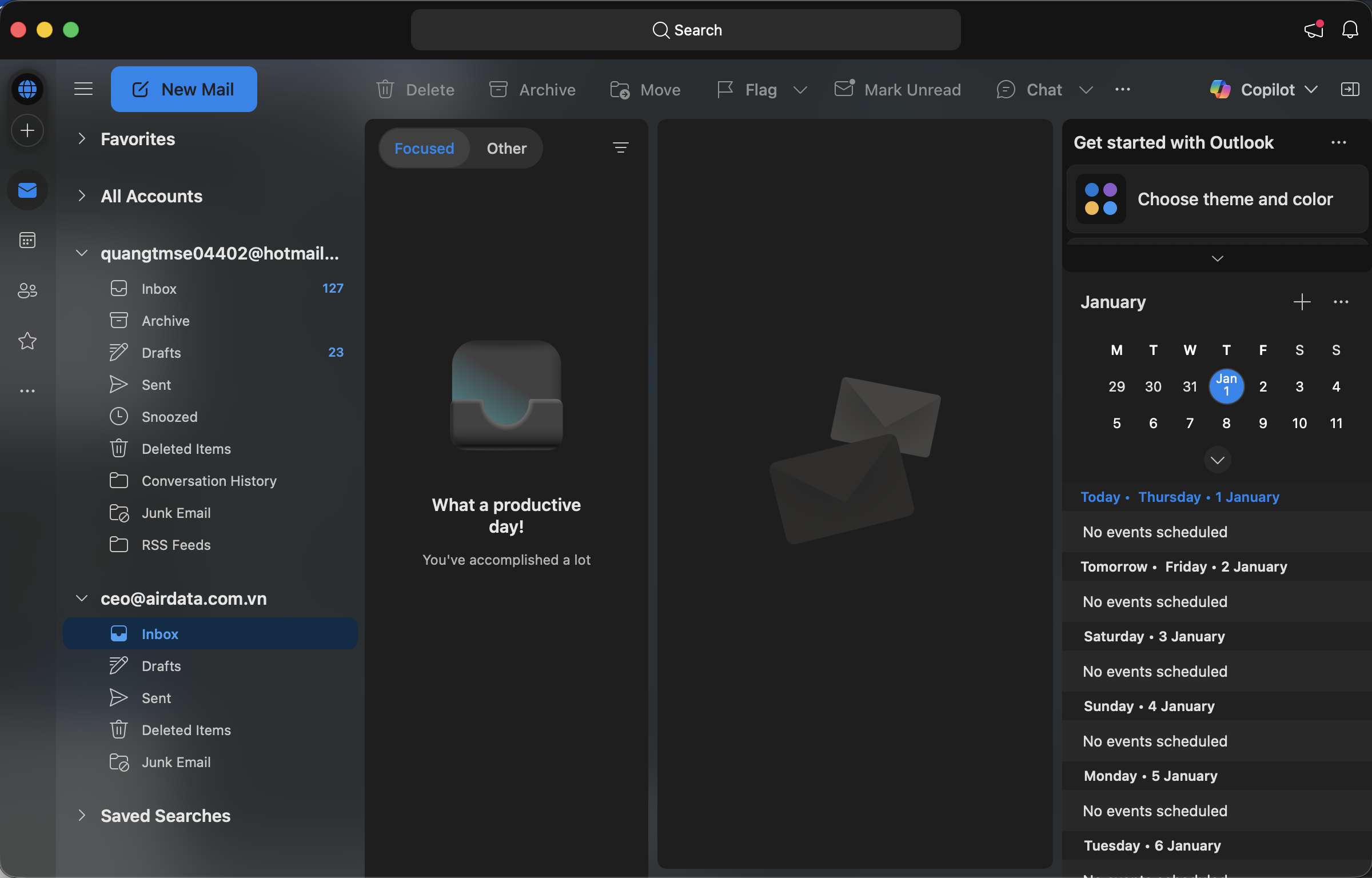The width and height of the screenshot is (1372, 878).
Task: Click the notification bell icon
Action: [x=1350, y=30]
